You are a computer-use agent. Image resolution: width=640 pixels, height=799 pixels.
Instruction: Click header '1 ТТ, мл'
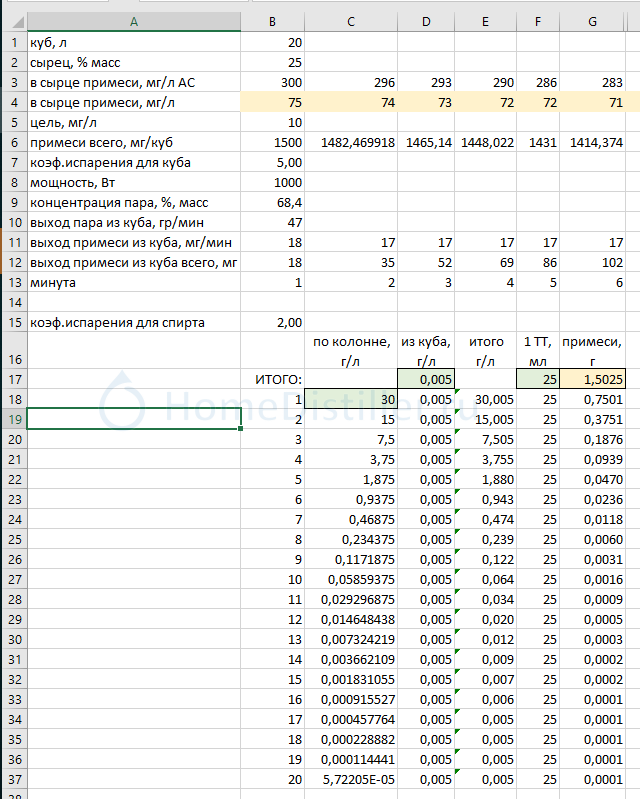click(x=538, y=351)
